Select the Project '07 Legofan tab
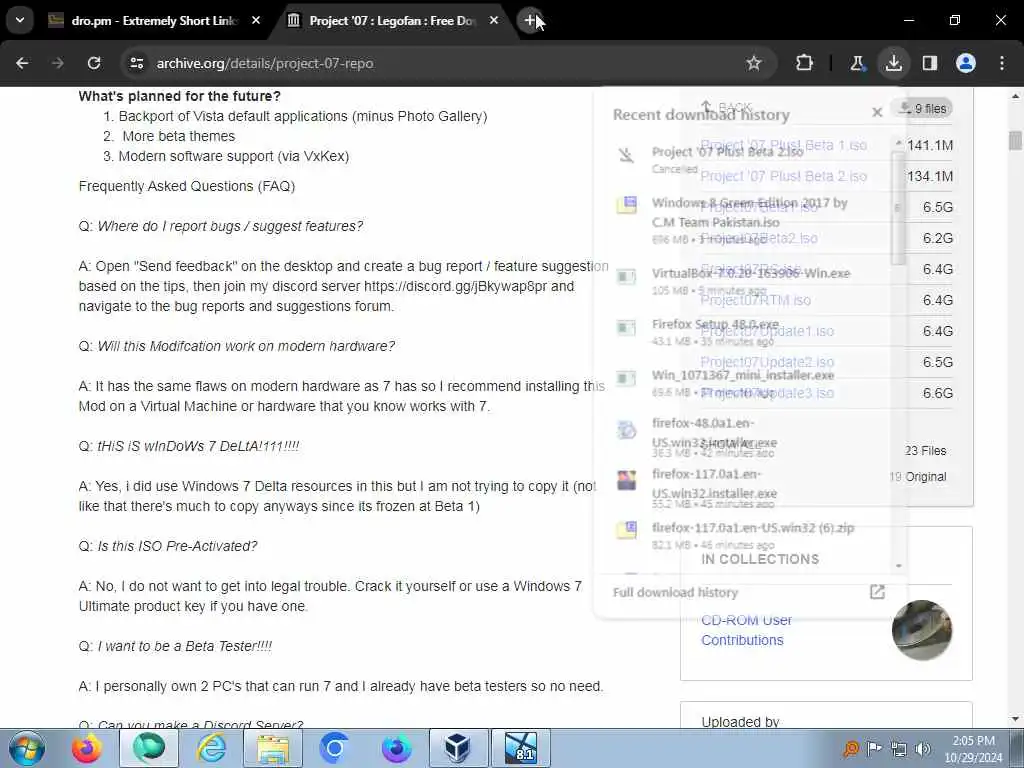Viewport: 1024px width, 768px height. coord(392,21)
